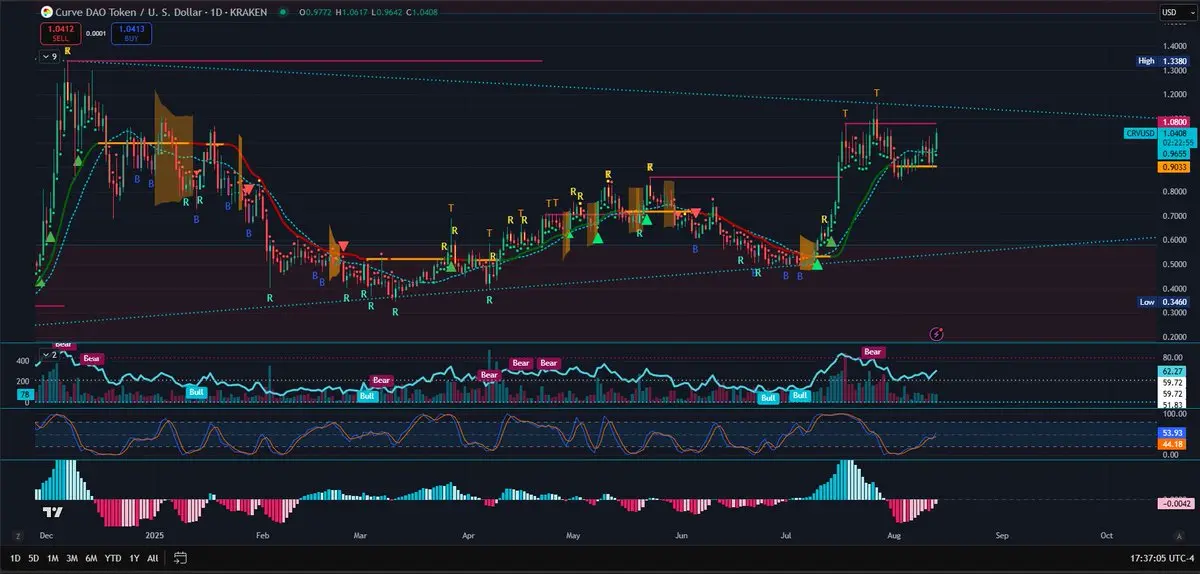Screen dimensions: 1200x574
Task: Expand the collapsed 9 indicators legend
Action: pyautogui.click(x=48, y=57)
